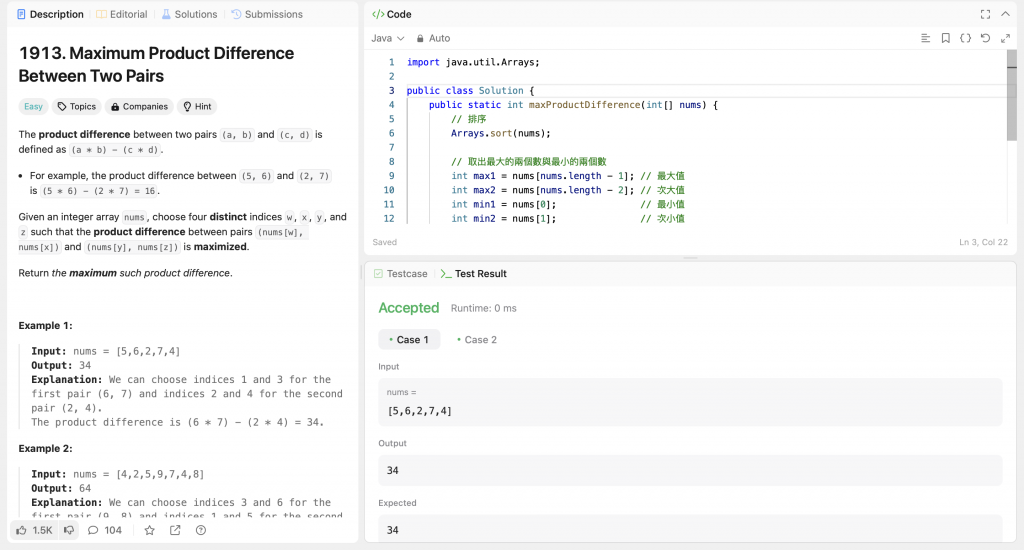The width and height of the screenshot is (1024, 550).
Task: Click the curly braces icon
Action: coord(965,38)
